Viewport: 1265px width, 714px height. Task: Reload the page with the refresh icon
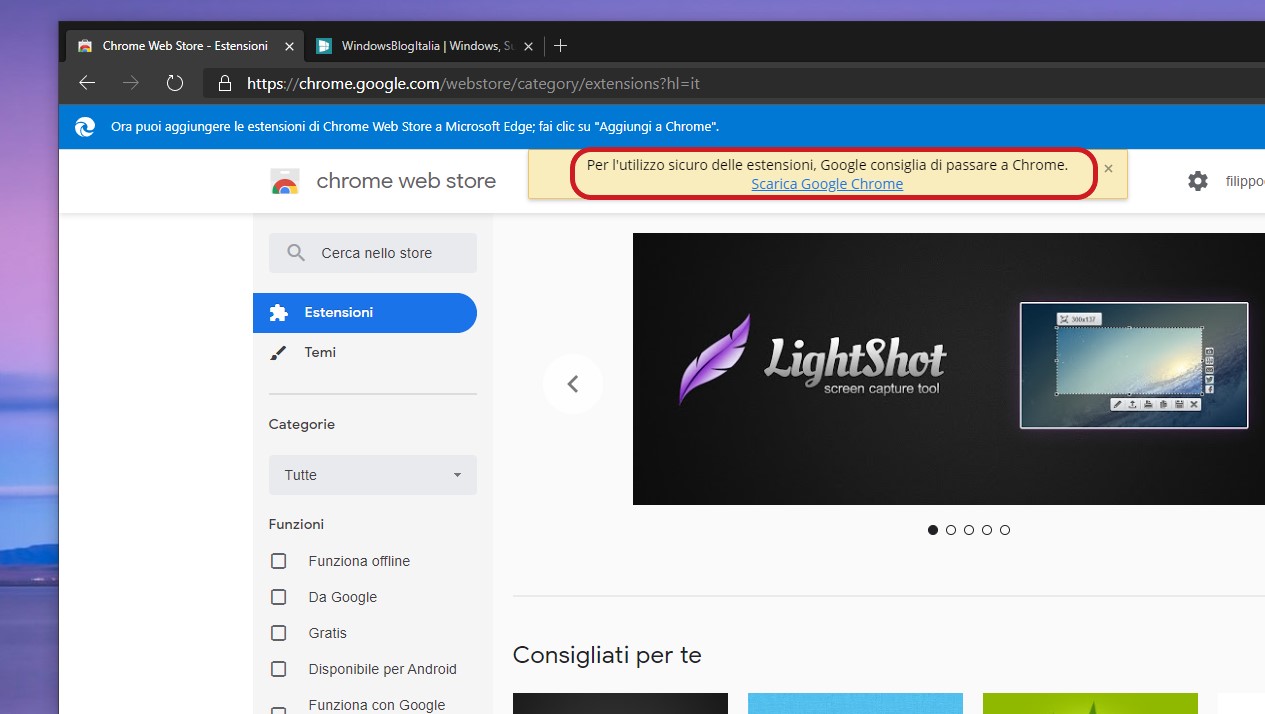coord(175,83)
